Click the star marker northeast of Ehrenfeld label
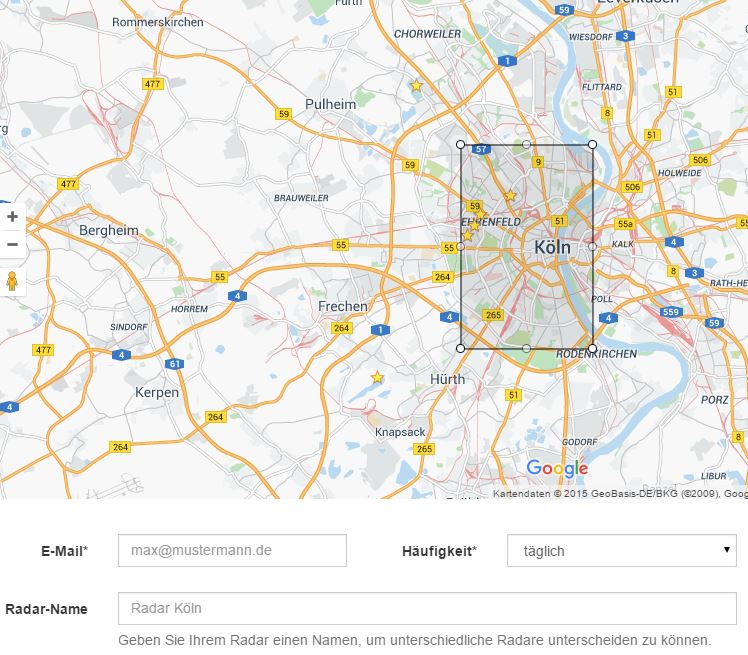Screen dimensions: 748x655 tap(510, 195)
